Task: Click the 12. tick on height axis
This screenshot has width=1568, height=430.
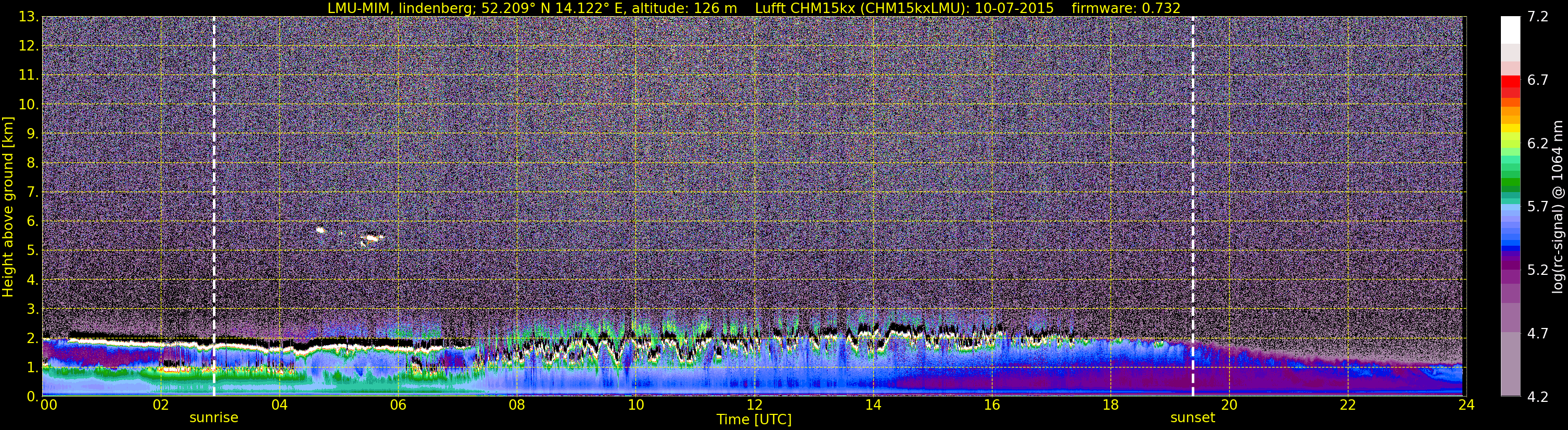Action: click(29, 46)
